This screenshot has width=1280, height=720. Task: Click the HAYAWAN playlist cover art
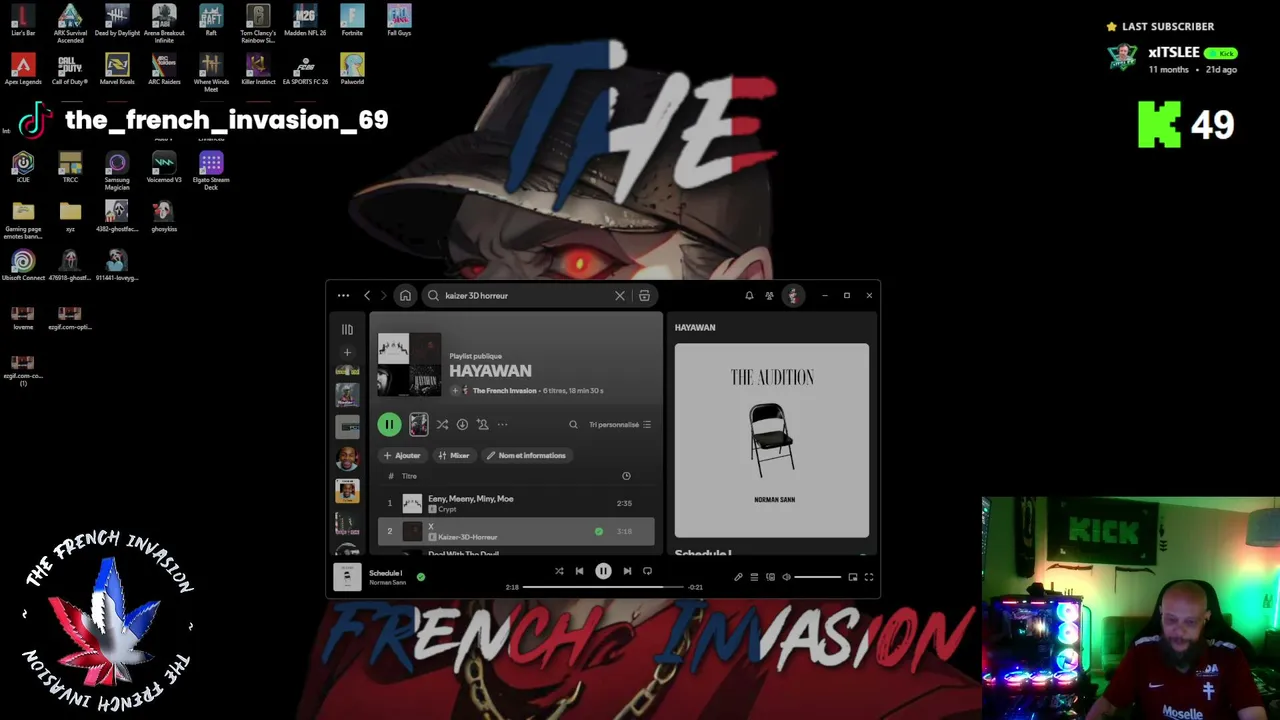point(409,364)
